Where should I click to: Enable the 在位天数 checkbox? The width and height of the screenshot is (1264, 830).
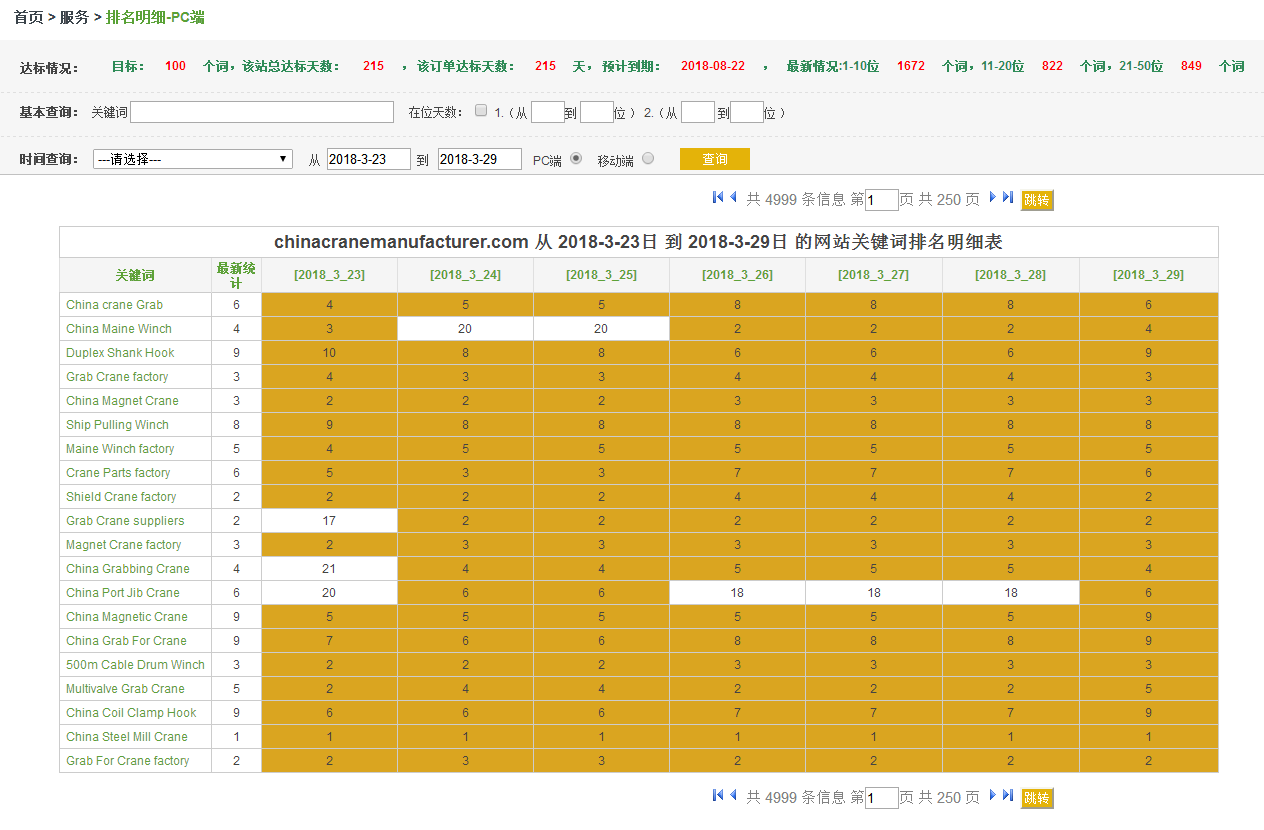click(481, 111)
